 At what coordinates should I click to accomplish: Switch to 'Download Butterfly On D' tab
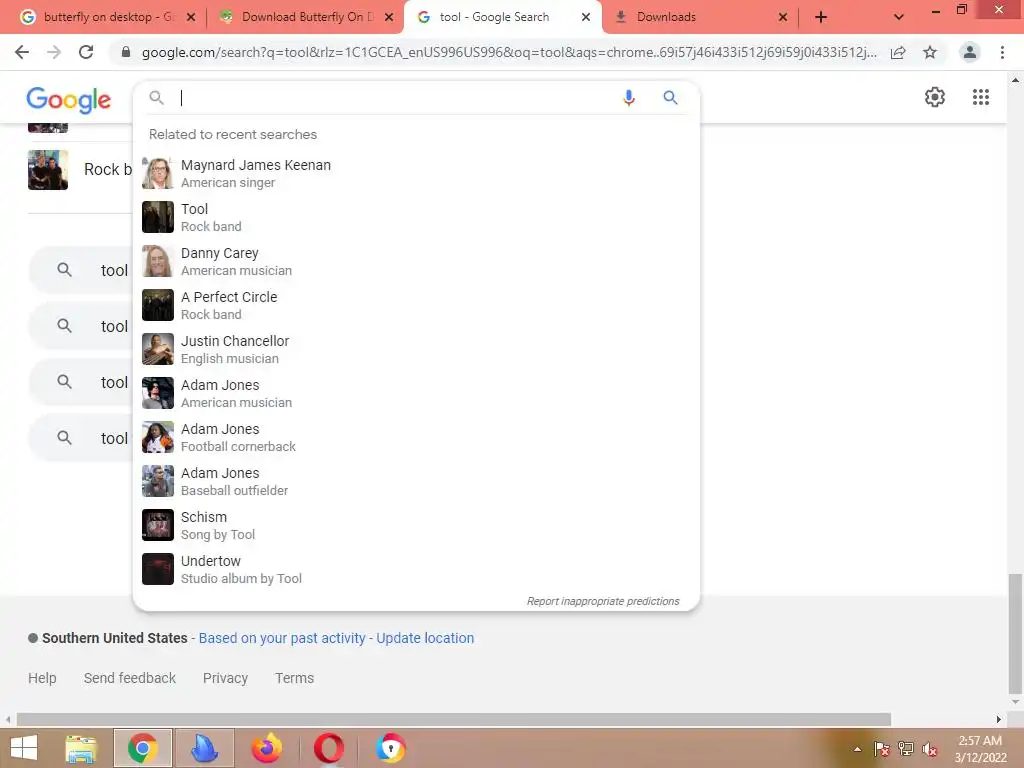(304, 17)
